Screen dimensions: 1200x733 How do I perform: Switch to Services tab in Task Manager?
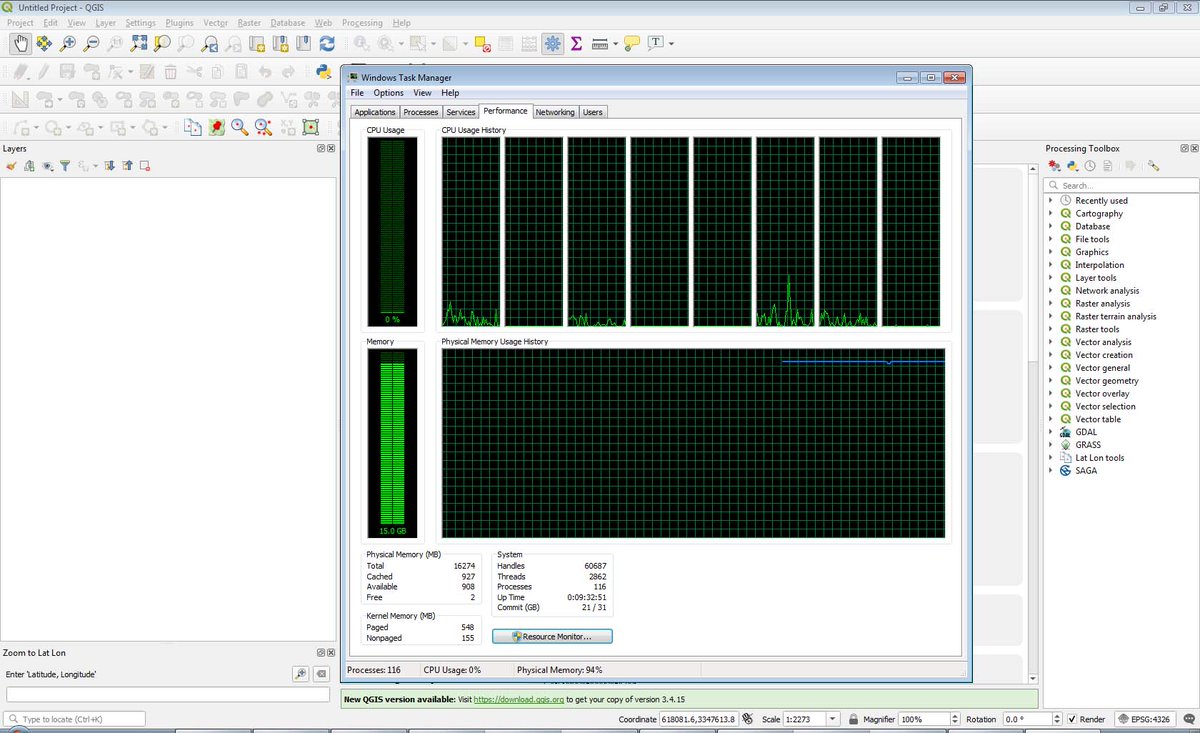(x=460, y=112)
